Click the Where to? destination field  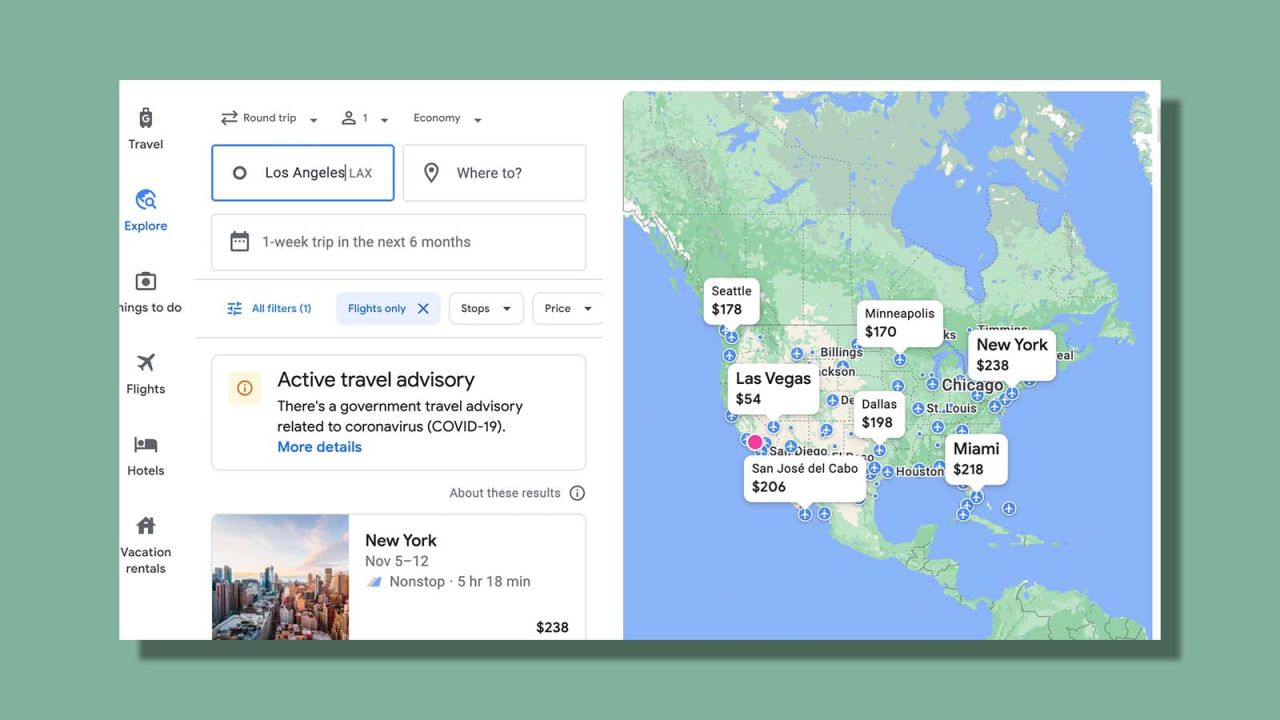tap(494, 173)
